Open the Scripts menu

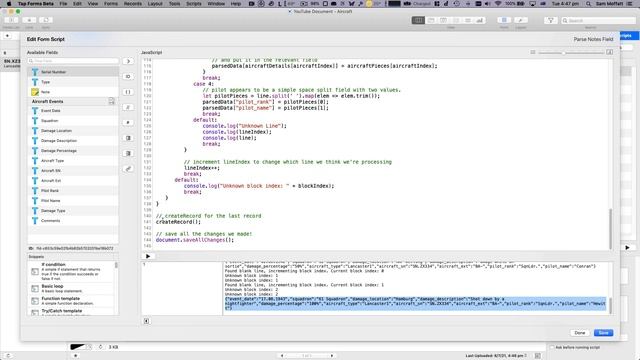tap(193, 4)
